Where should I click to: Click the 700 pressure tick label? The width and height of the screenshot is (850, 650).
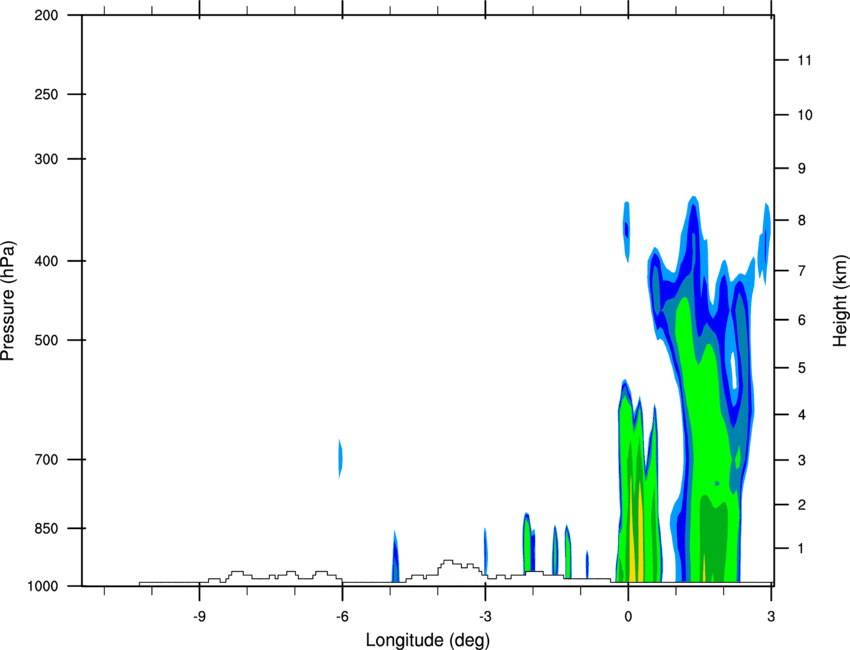pos(47,460)
